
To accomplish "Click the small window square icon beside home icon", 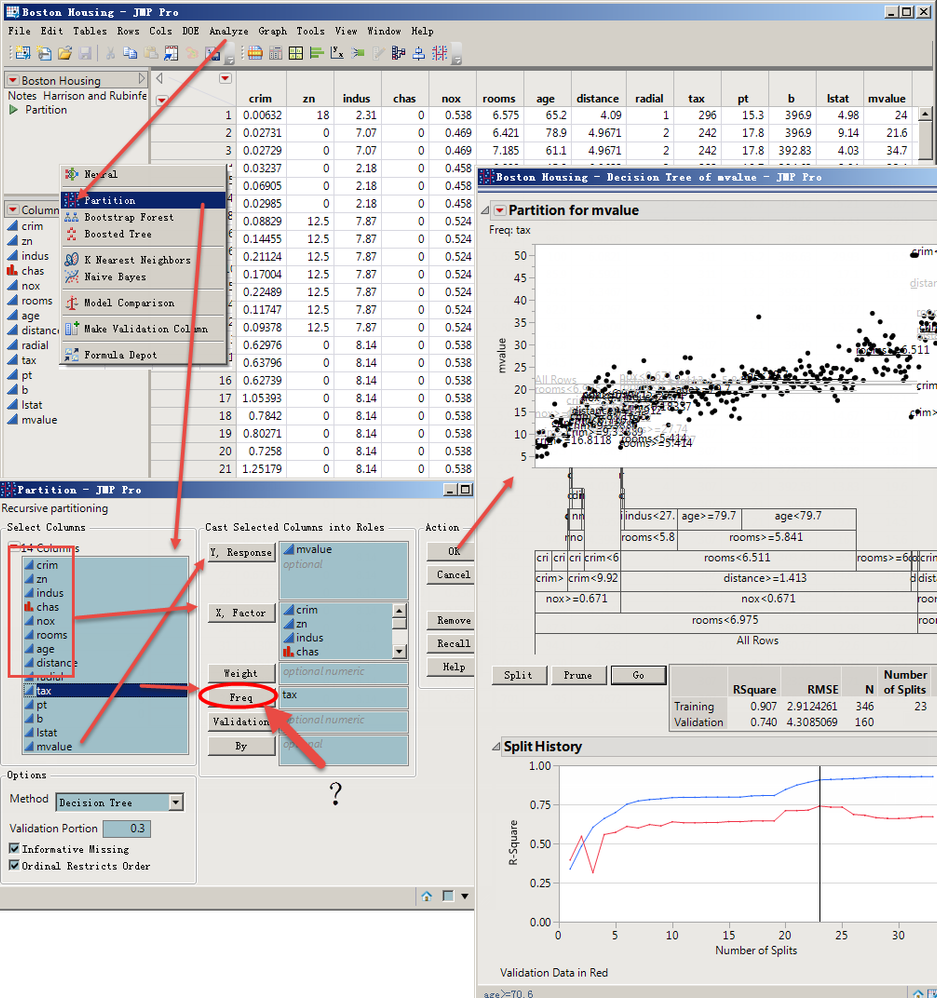I will 448,896.
